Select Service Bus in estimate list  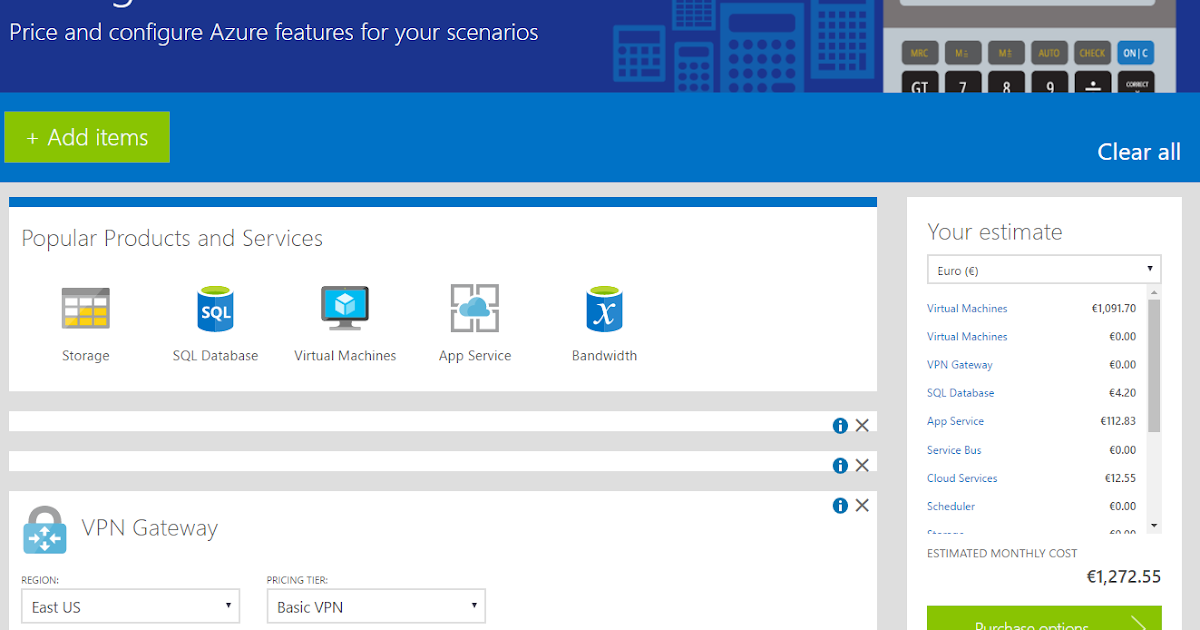point(954,450)
